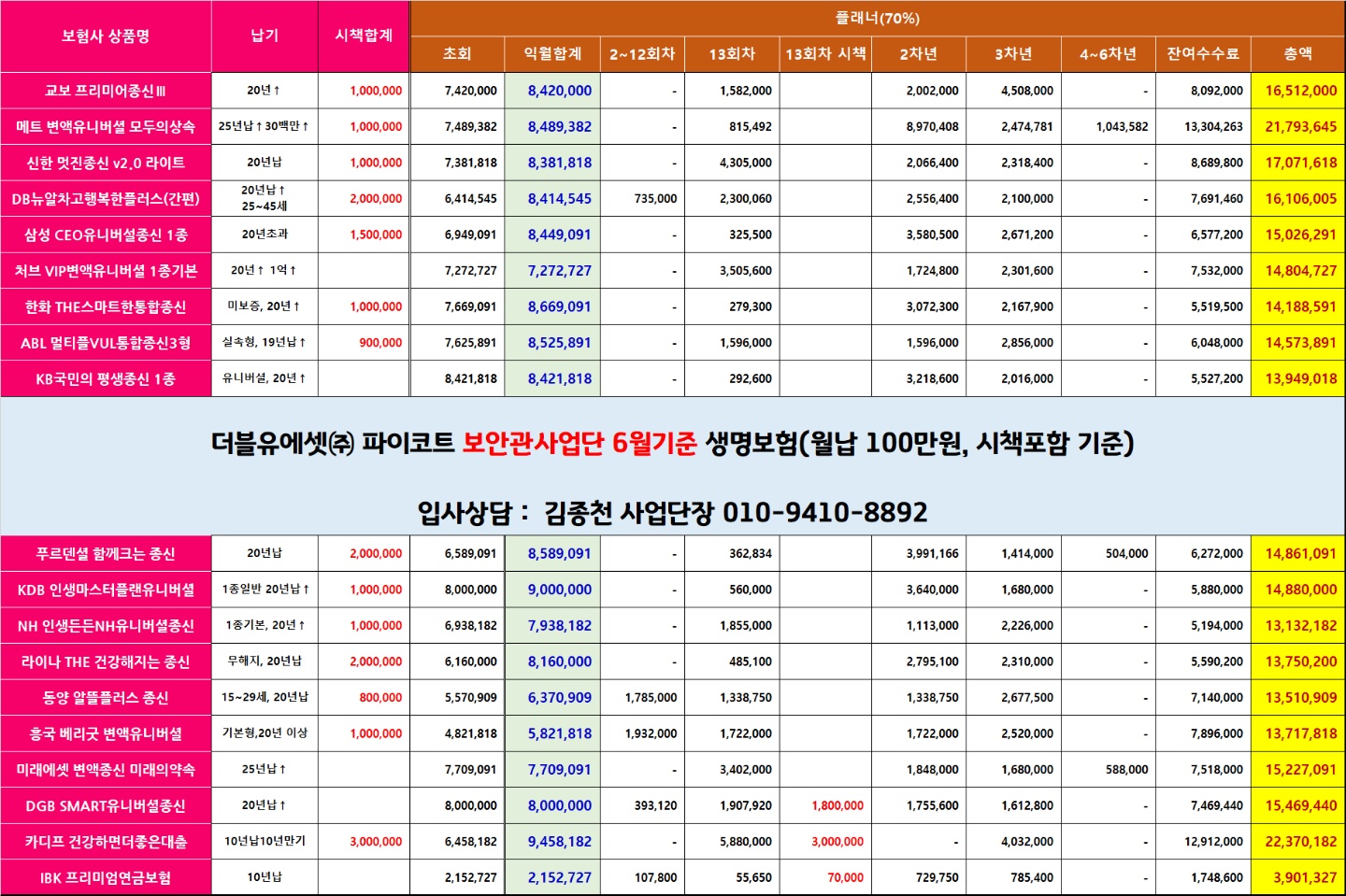Image resolution: width=1346 pixels, height=896 pixels.
Task: Select 잔여수수료 value 12,912,000
Action: (x=1213, y=841)
